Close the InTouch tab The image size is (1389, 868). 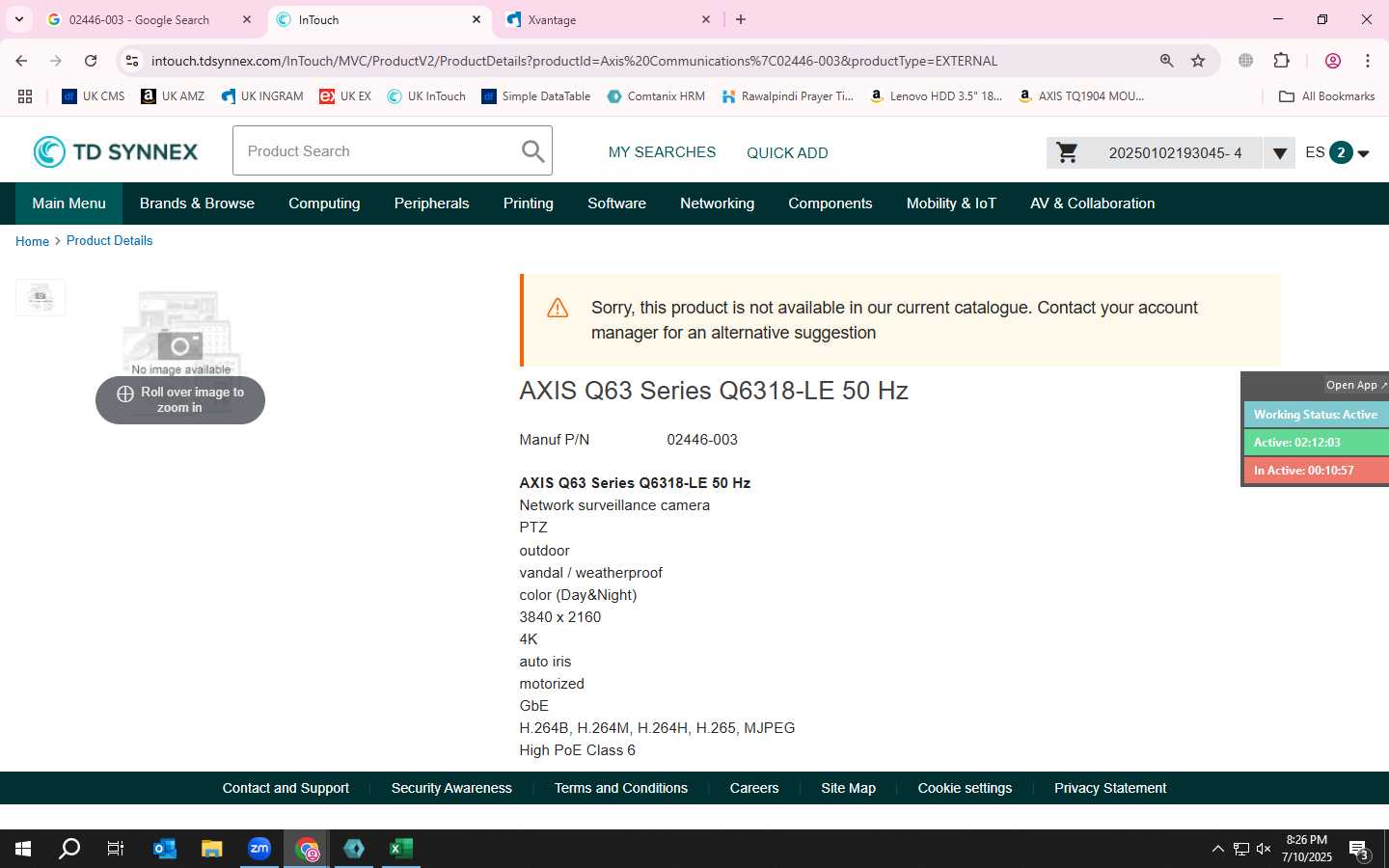[x=477, y=19]
